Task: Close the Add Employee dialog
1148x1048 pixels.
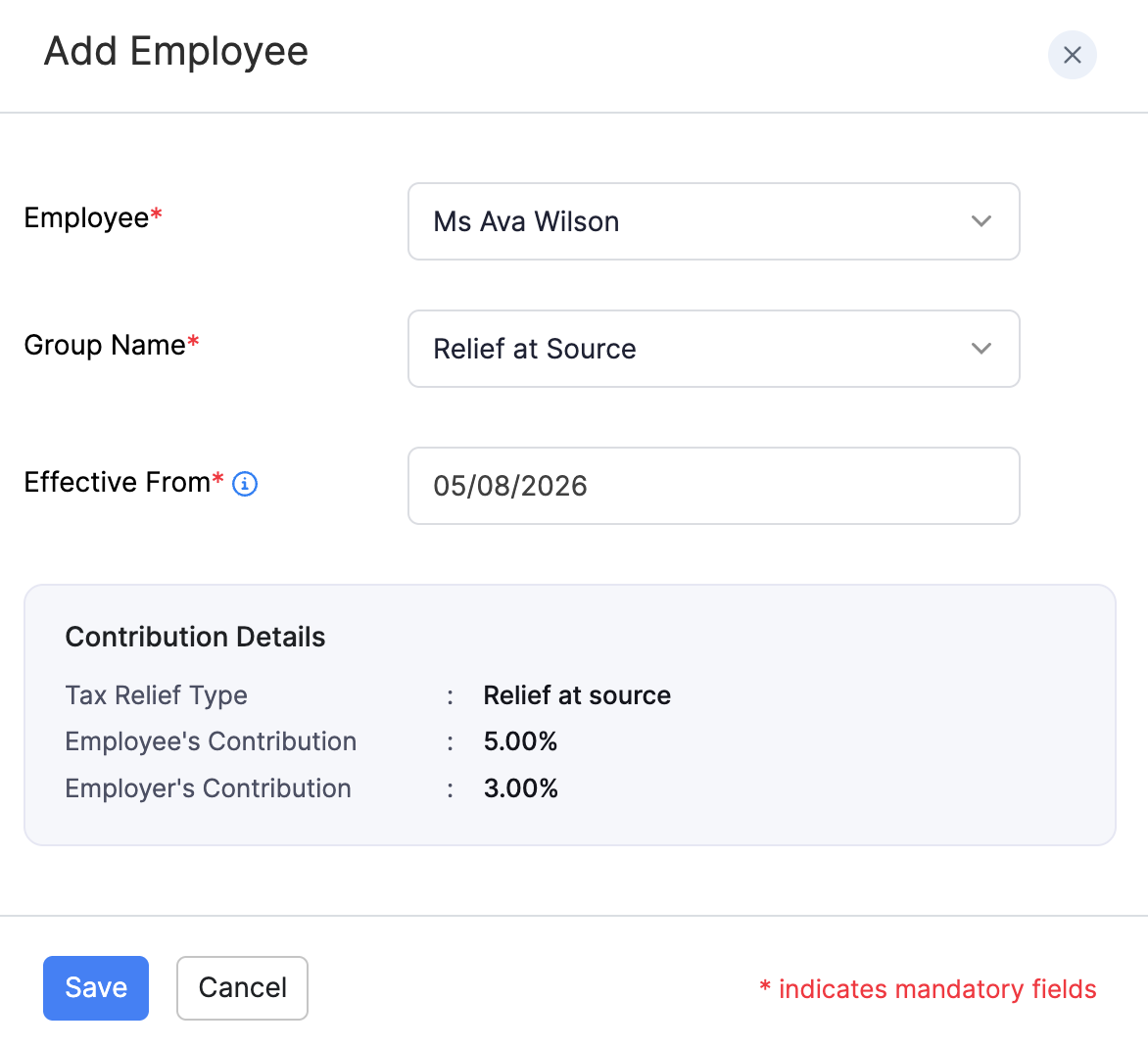Action: click(x=1072, y=55)
